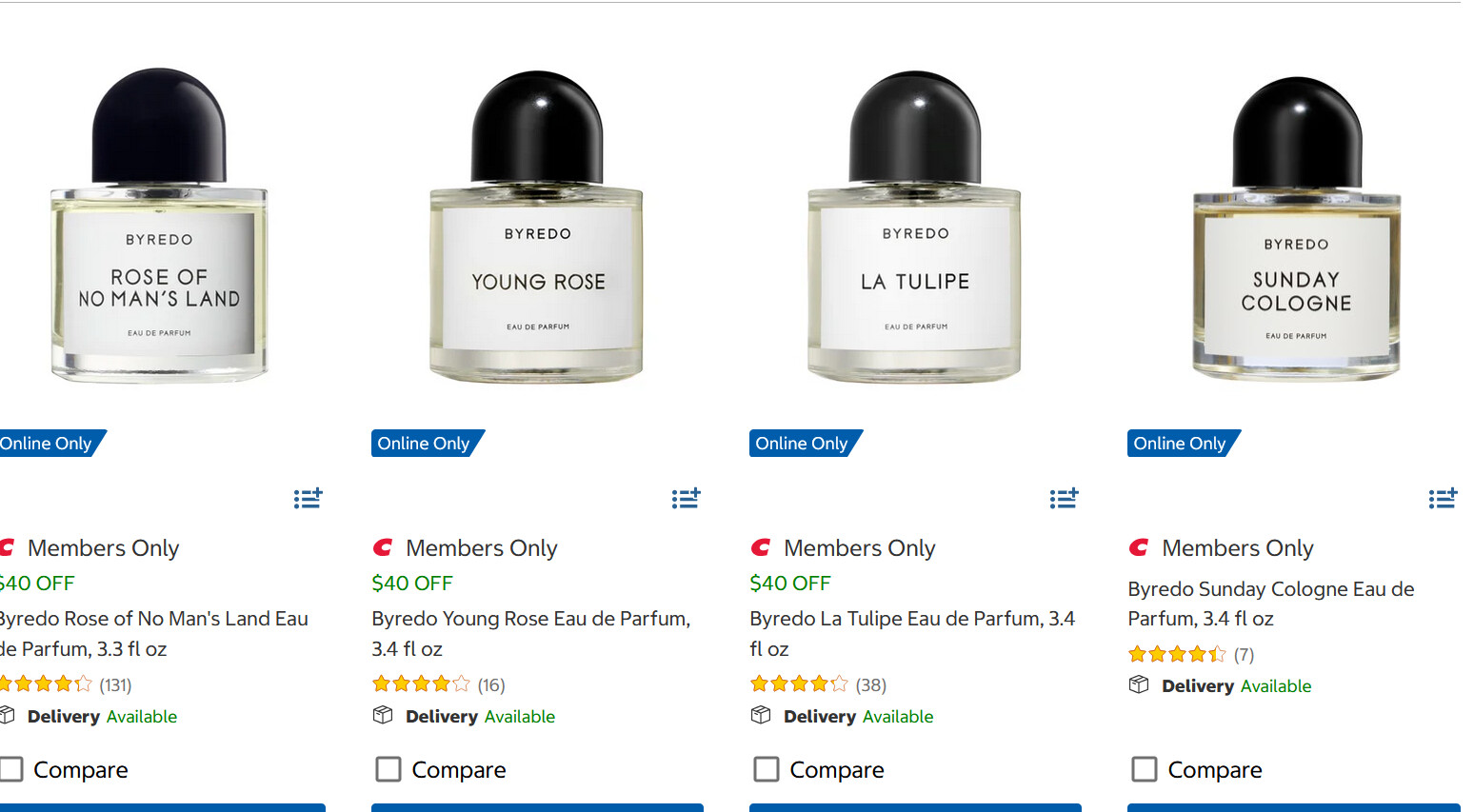
Task: Click the La Tulipe bottle image
Action: pos(915,228)
